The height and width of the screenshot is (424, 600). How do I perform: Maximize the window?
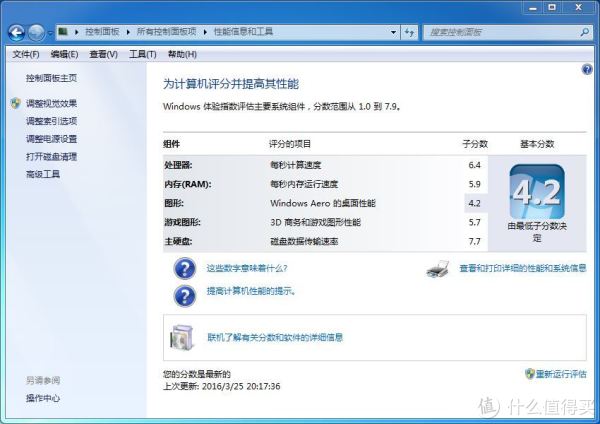[552, 8]
